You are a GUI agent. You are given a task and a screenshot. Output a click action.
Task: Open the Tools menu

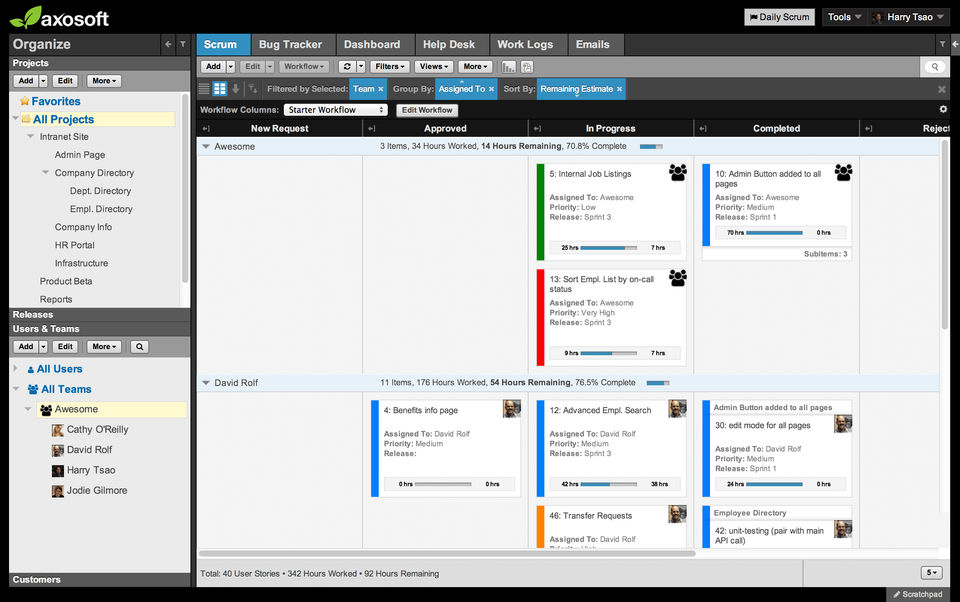[x=844, y=17]
